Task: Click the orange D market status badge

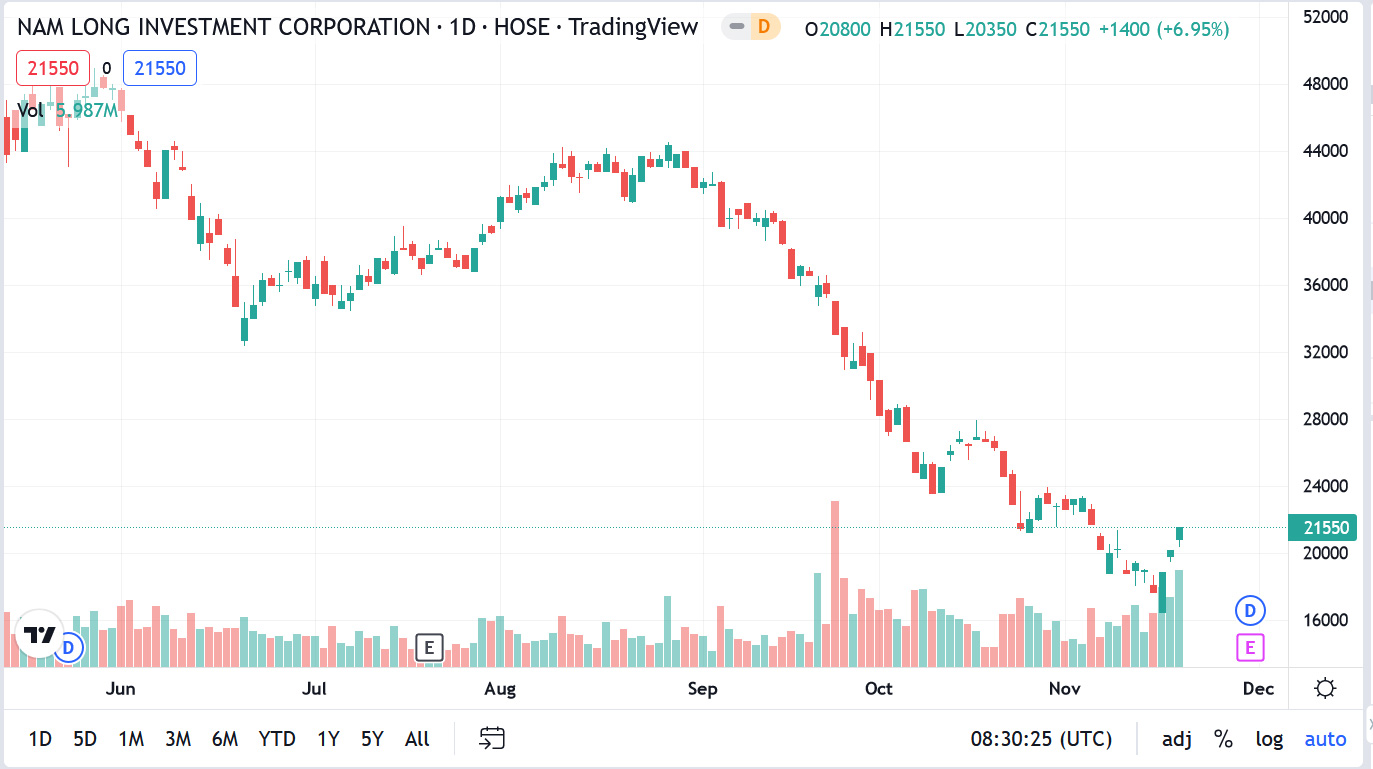Action: (x=764, y=27)
